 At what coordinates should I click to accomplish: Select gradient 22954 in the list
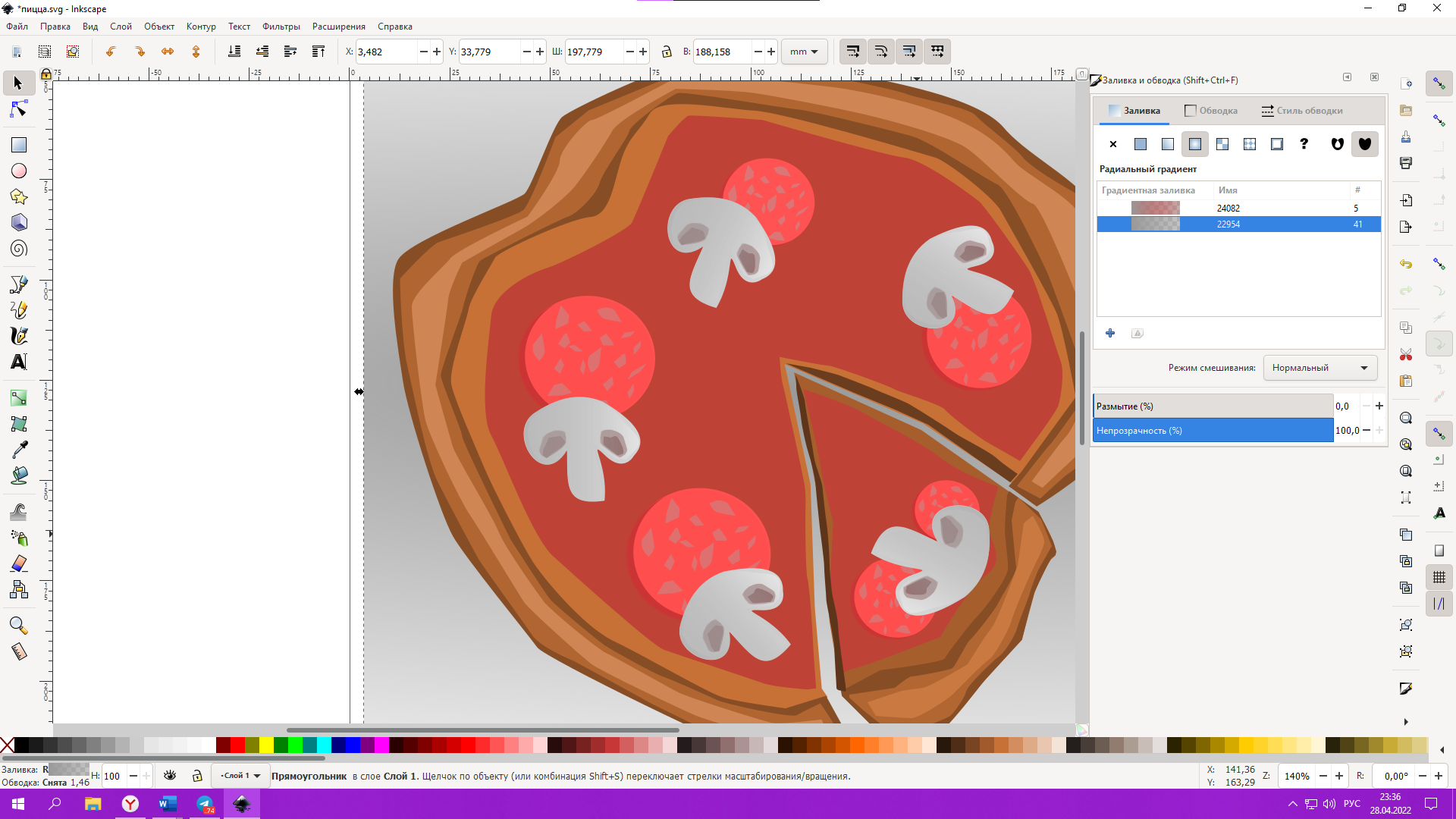click(x=1238, y=224)
